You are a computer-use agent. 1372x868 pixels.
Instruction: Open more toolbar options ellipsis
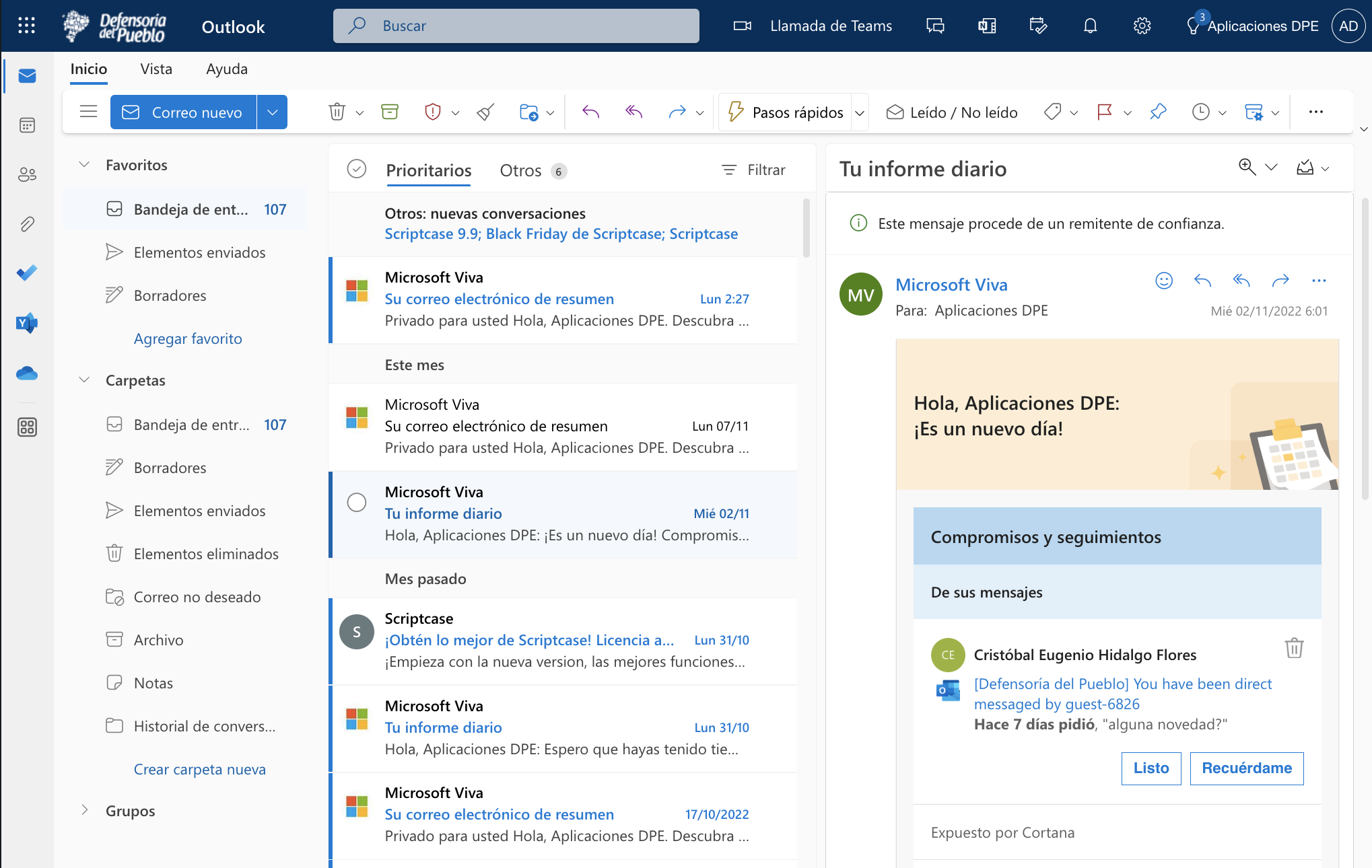(1316, 112)
